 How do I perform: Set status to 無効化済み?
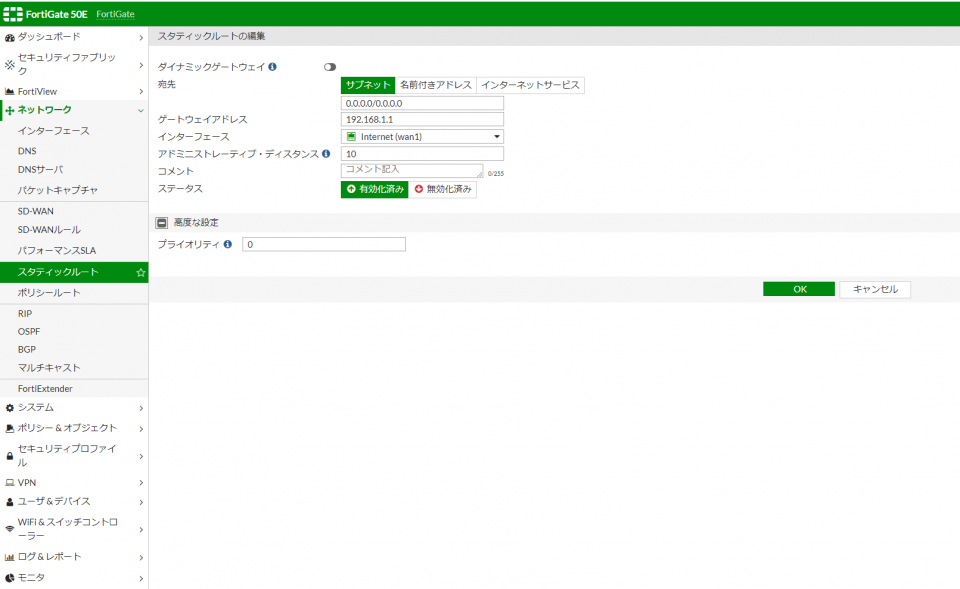point(443,189)
